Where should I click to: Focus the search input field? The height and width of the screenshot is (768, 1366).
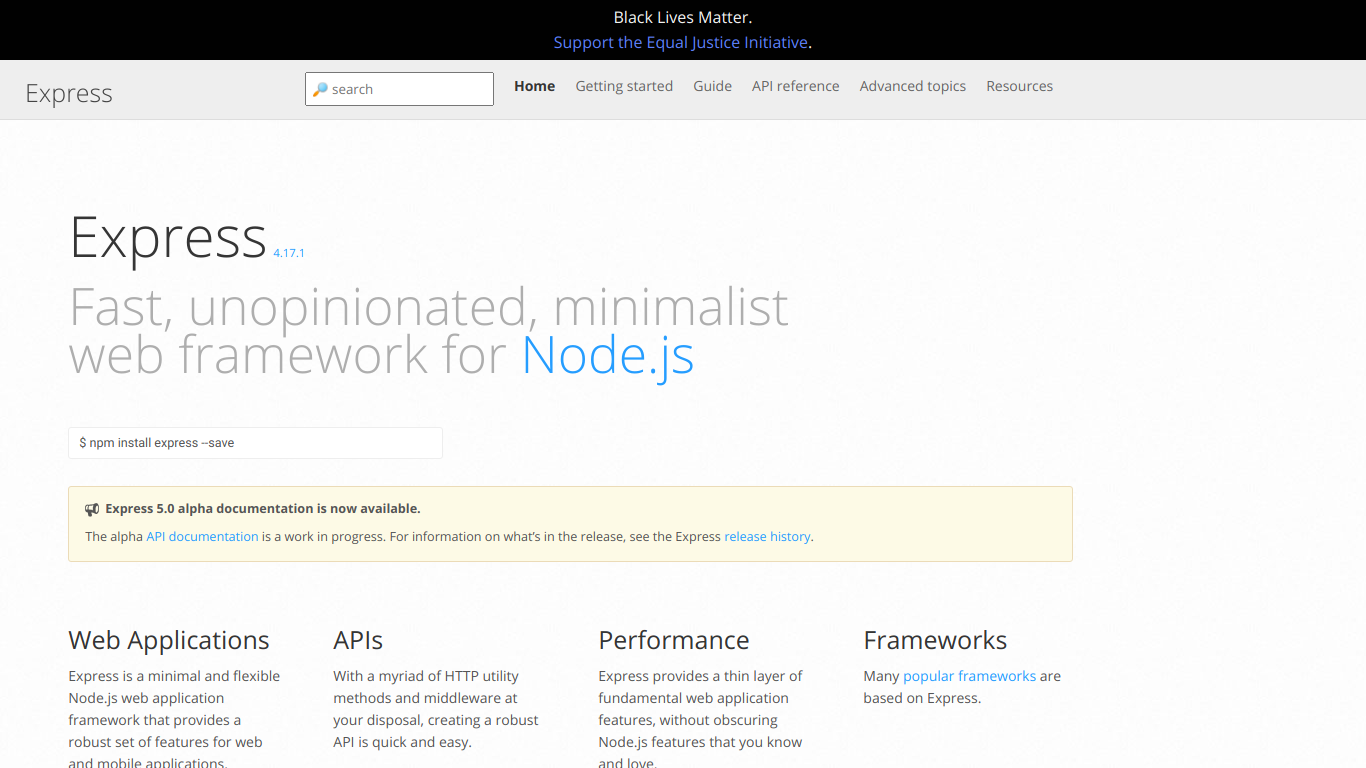tap(399, 89)
